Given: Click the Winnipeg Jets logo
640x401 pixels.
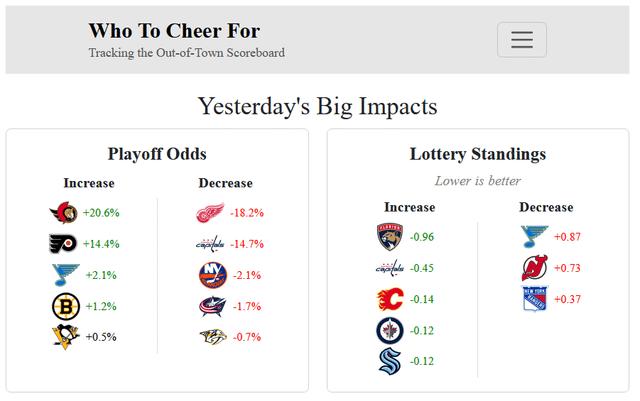Looking at the screenshot, I should pos(389,330).
